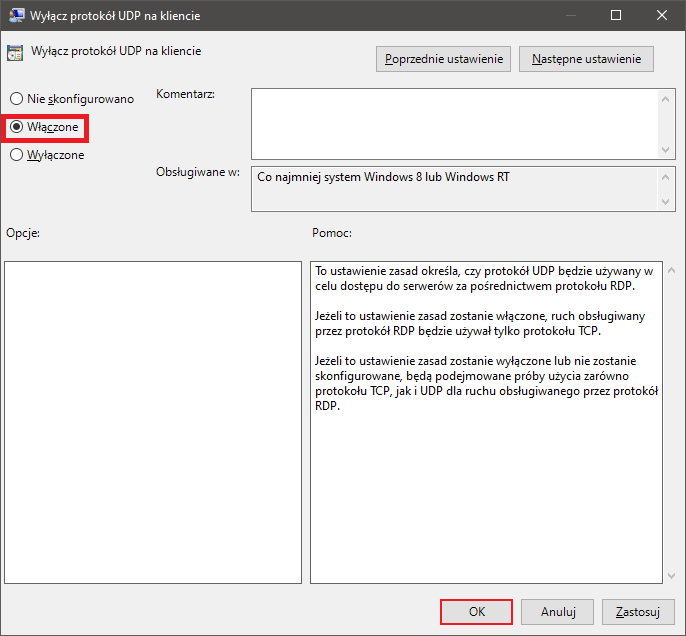
Task: Click the Komentarz scroll up arrow
Action: pos(665,99)
